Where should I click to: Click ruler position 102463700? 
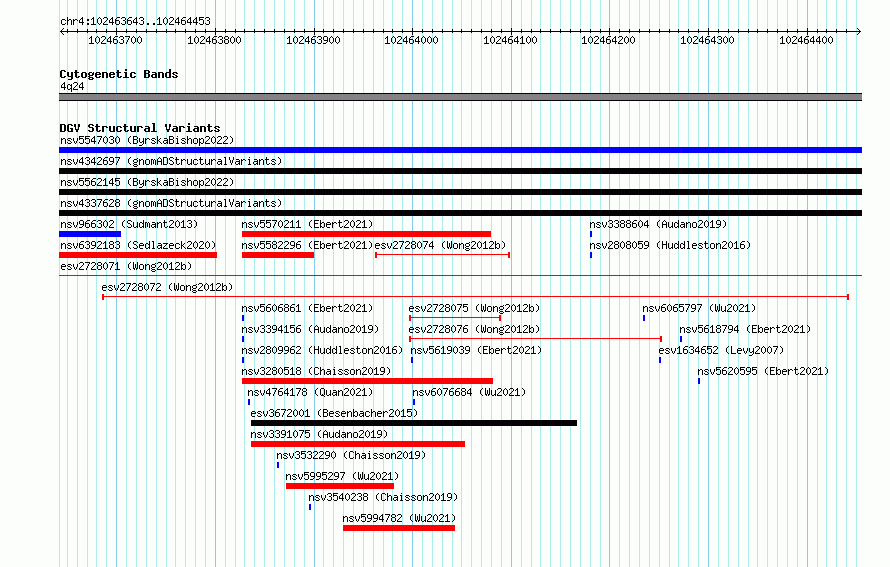tap(115, 40)
